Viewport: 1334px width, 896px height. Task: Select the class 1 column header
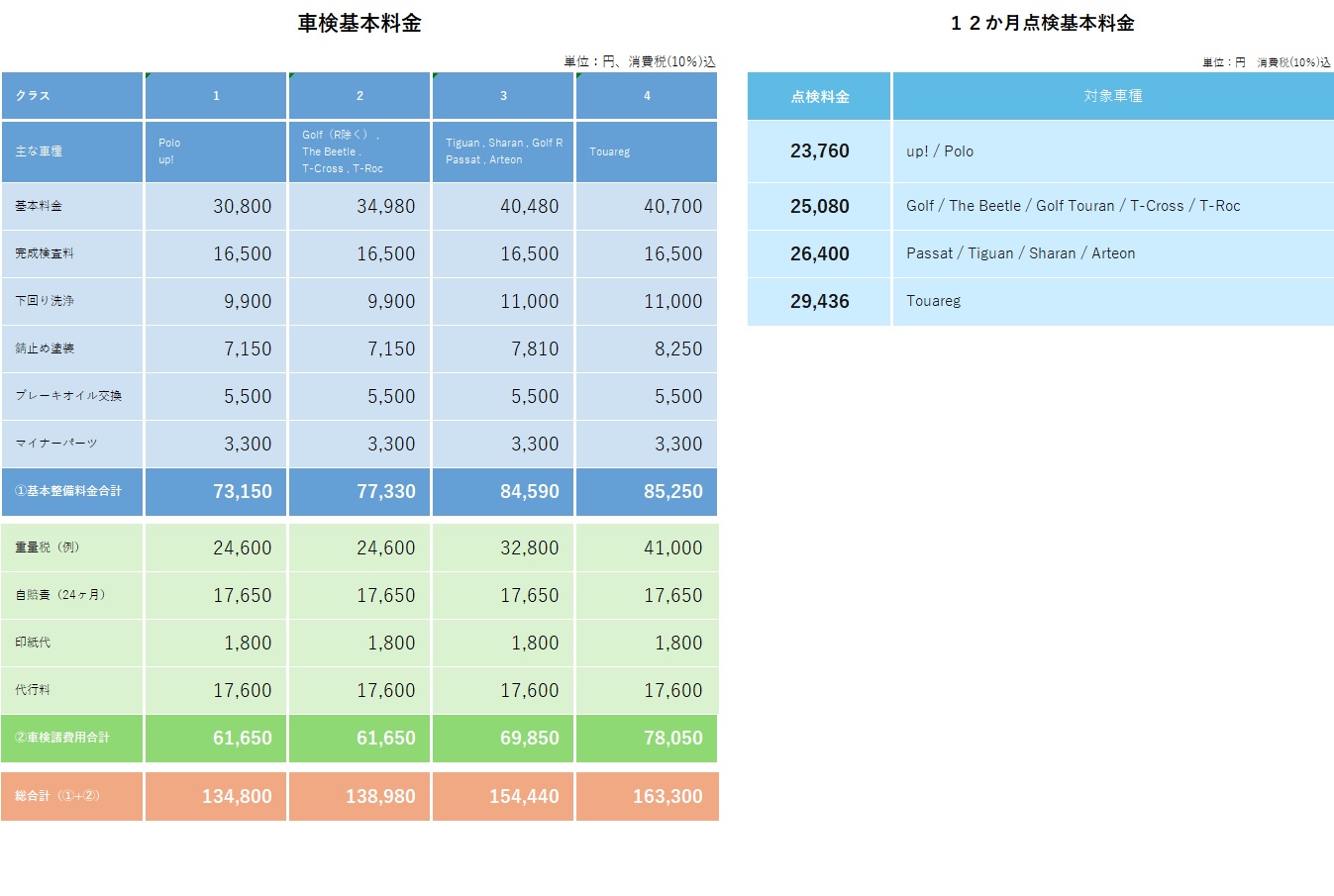click(216, 96)
